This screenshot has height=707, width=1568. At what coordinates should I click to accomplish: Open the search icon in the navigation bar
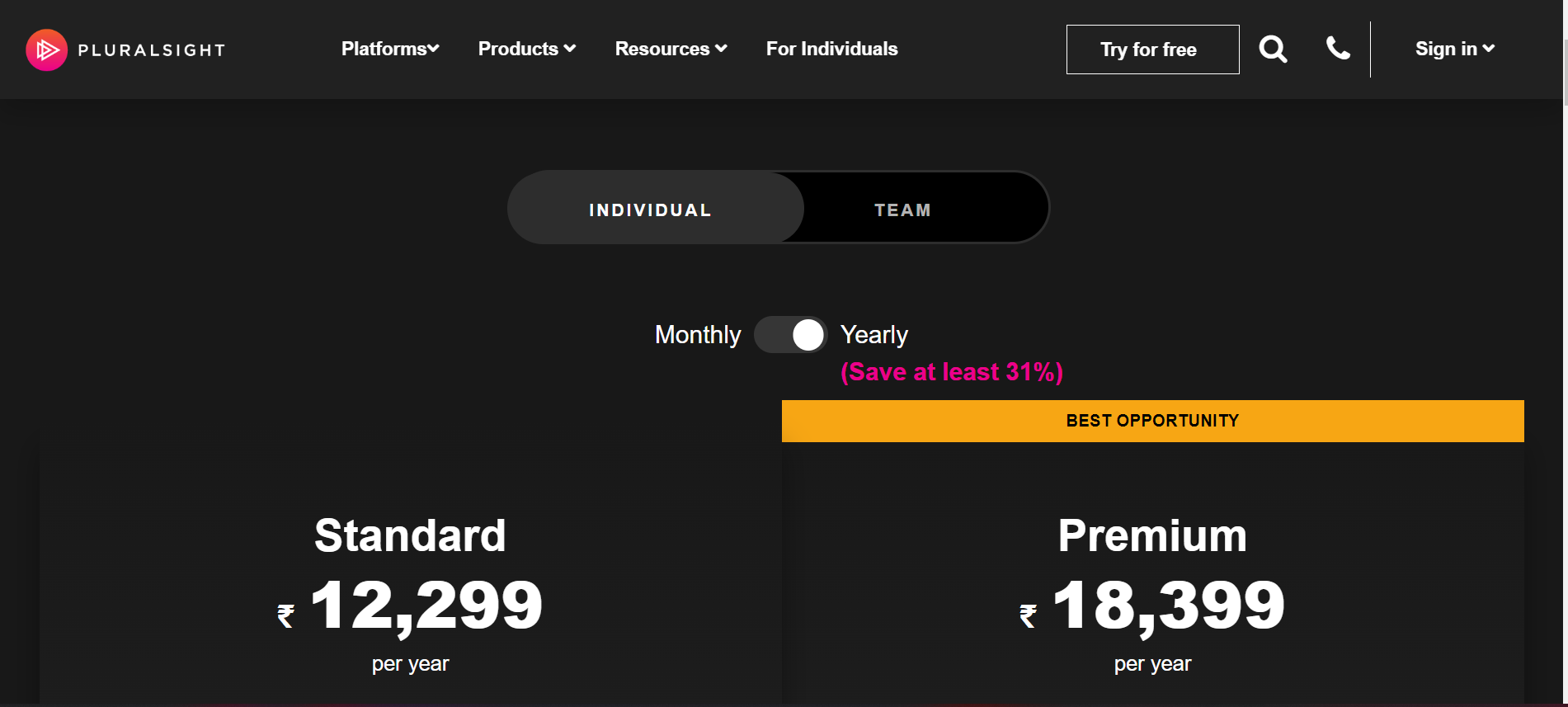click(1273, 49)
